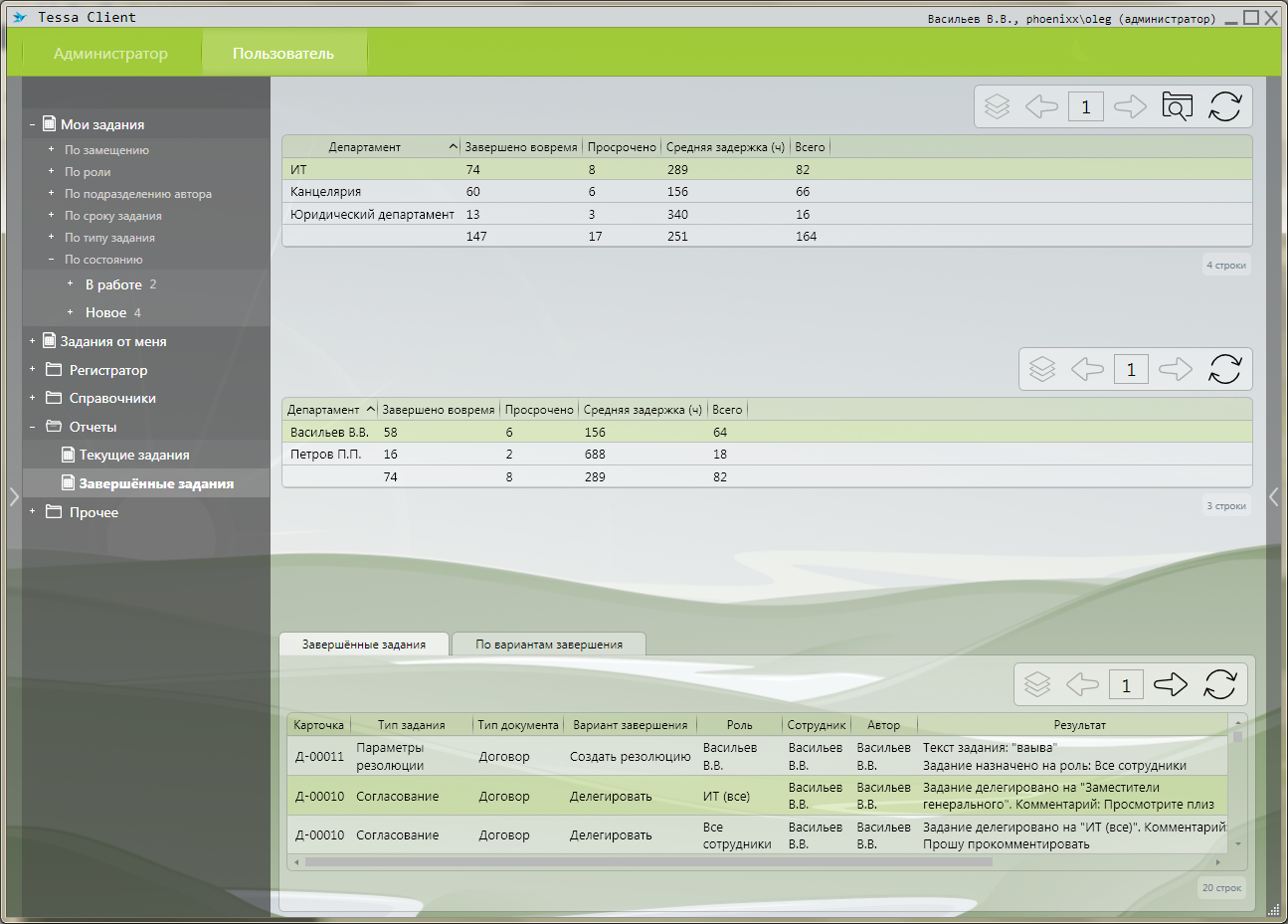Refresh the employees table in middle toolbar
Image resolution: width=1288 pixels, height=924 pixels.
(x=1224, y=369)
